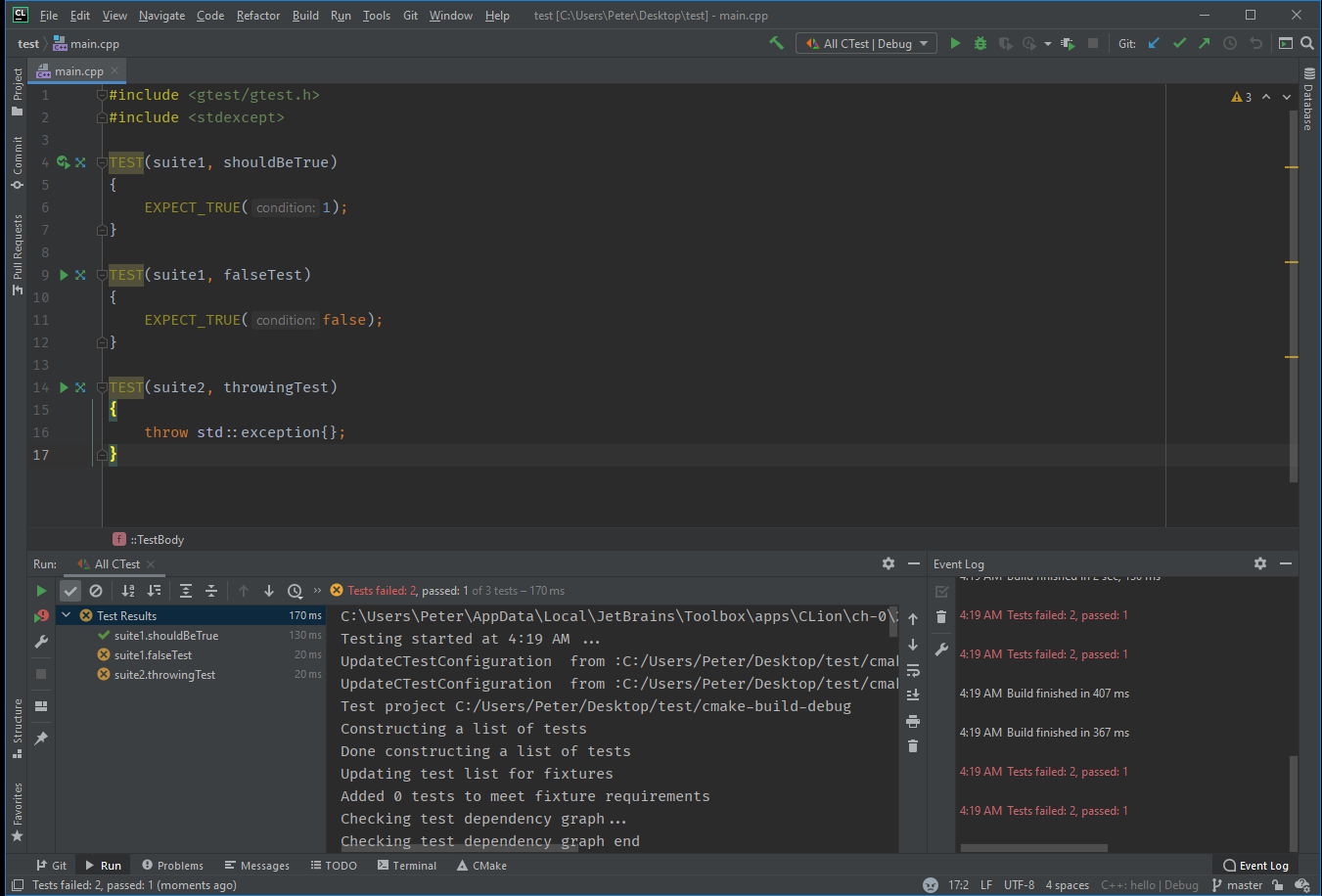Open the Refactor menu

coord(258,16)
